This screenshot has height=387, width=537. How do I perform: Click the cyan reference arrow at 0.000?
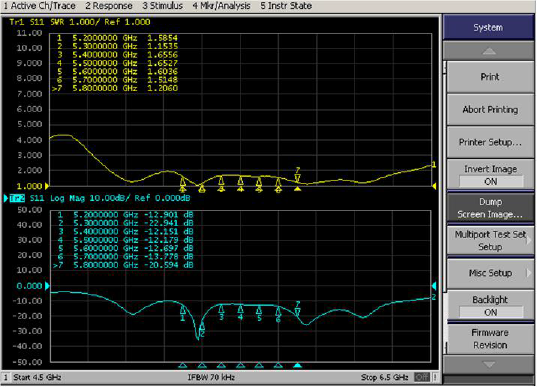pyautogui.click(x=47, y=286)
